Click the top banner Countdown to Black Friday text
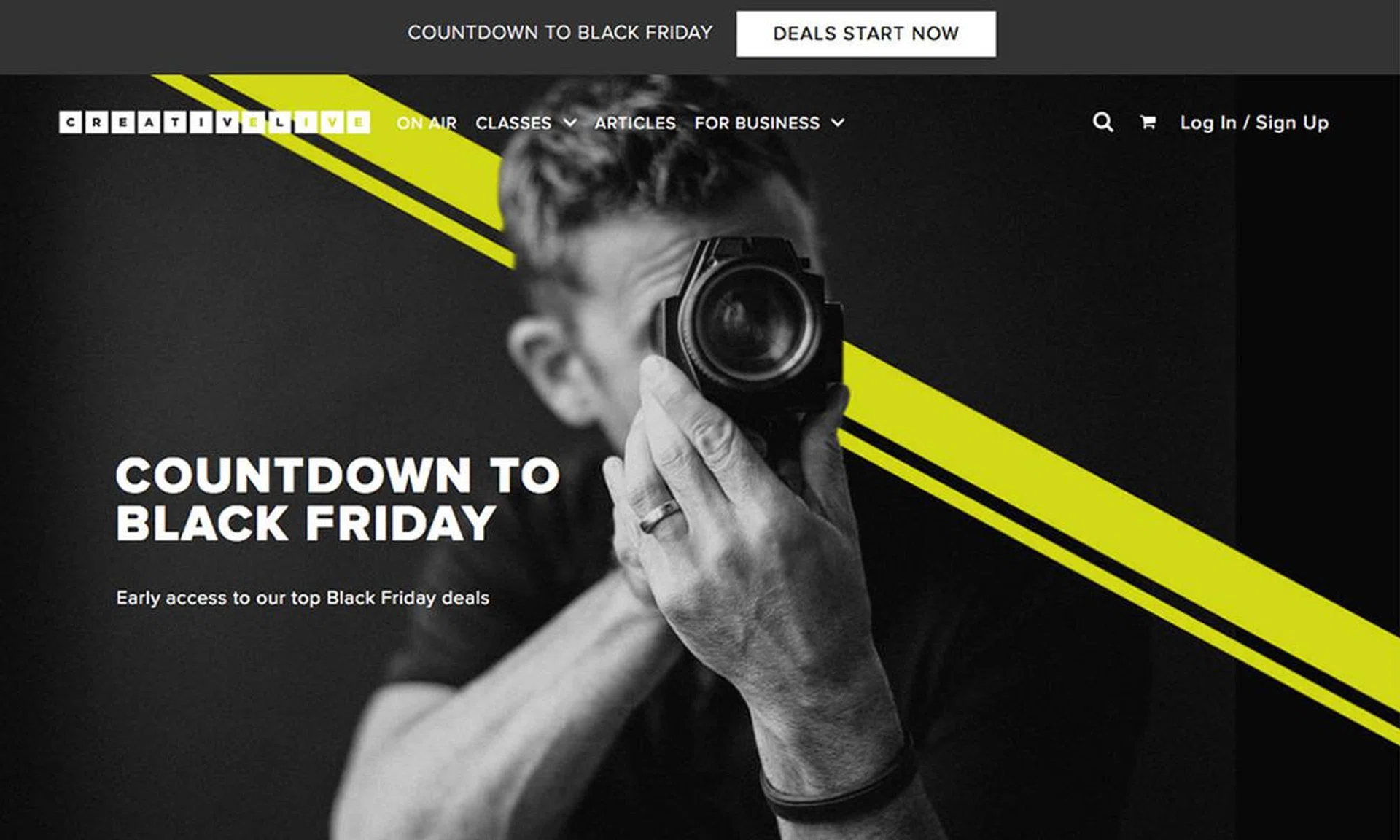This screenshot has height=840, width=1400. [x=560, y=33]
